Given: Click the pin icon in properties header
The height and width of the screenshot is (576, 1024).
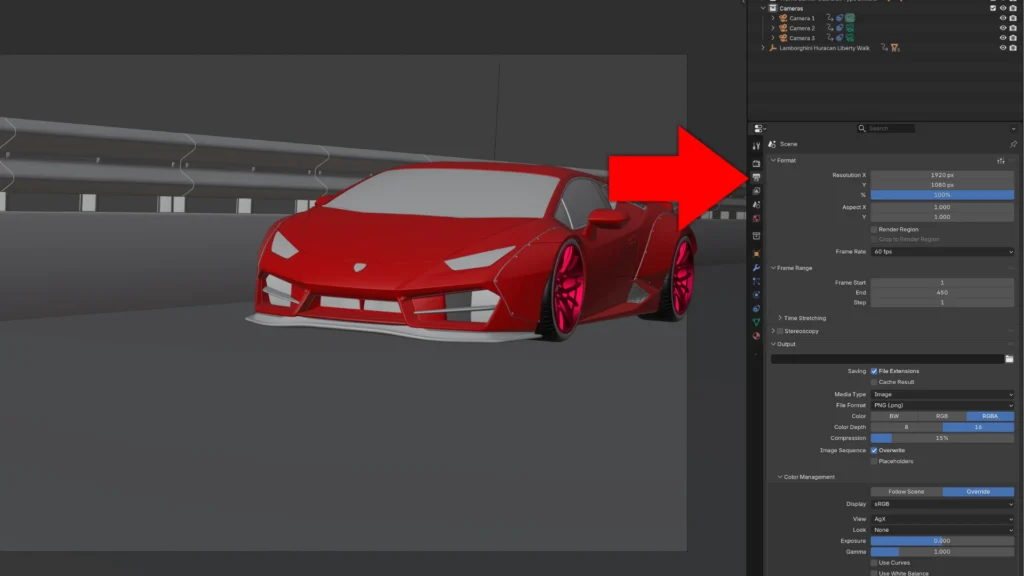Looking at the screenshot, I should [1013, 144].
